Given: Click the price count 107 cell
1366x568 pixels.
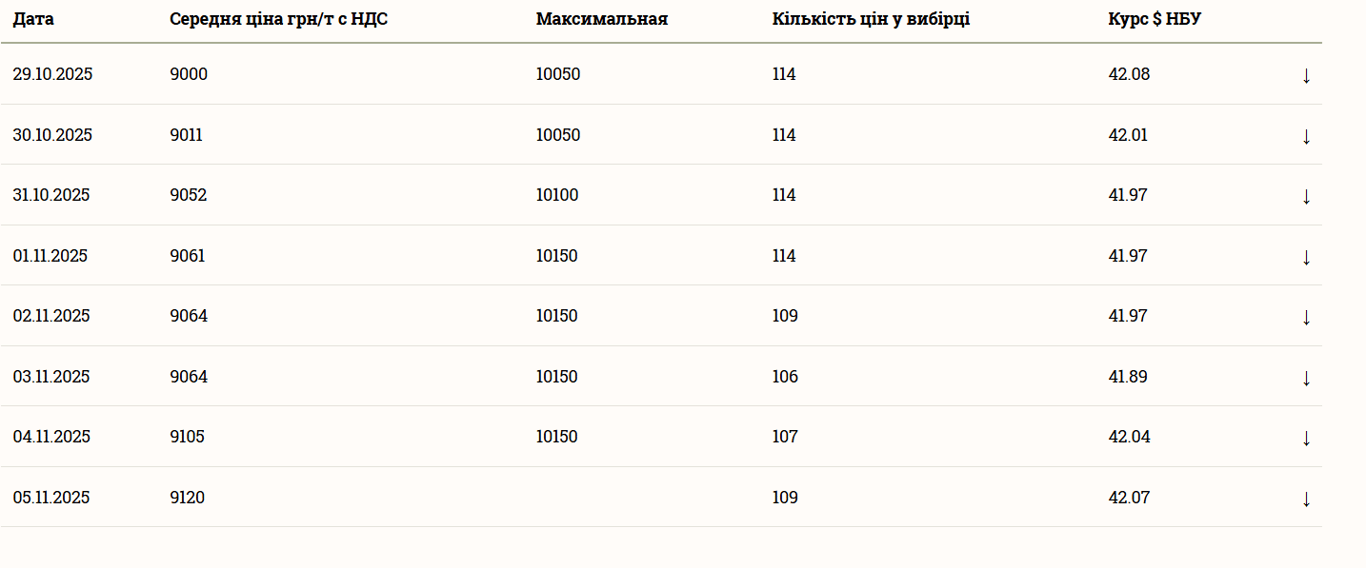Looking at the screenshot, I should 785,437.
